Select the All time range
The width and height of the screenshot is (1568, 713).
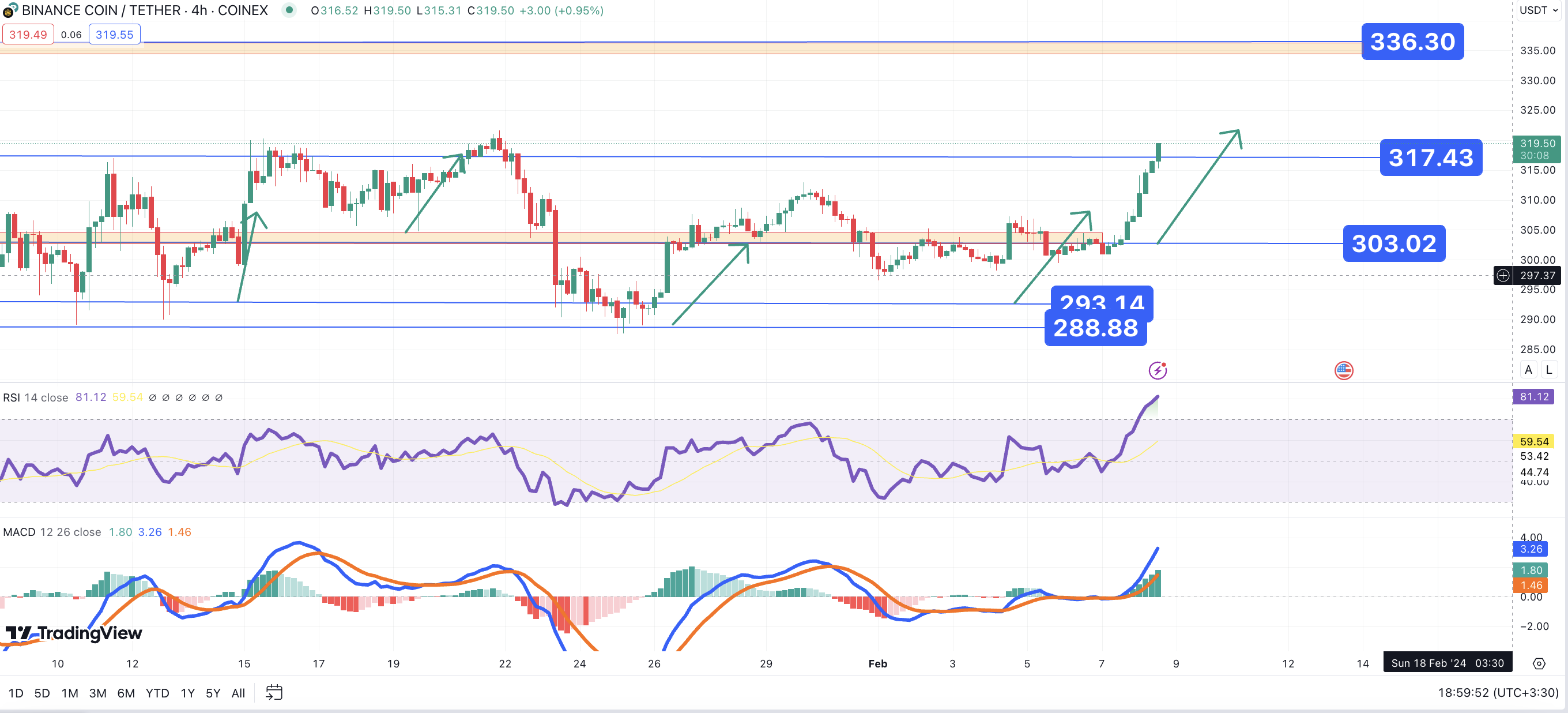[x=238, y=693]
